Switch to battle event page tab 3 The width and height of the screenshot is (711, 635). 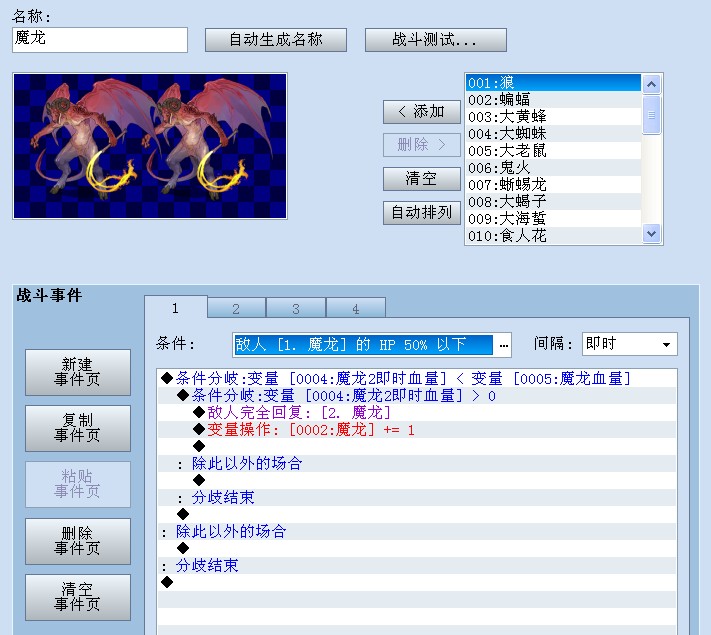click(x=296, y=309)
